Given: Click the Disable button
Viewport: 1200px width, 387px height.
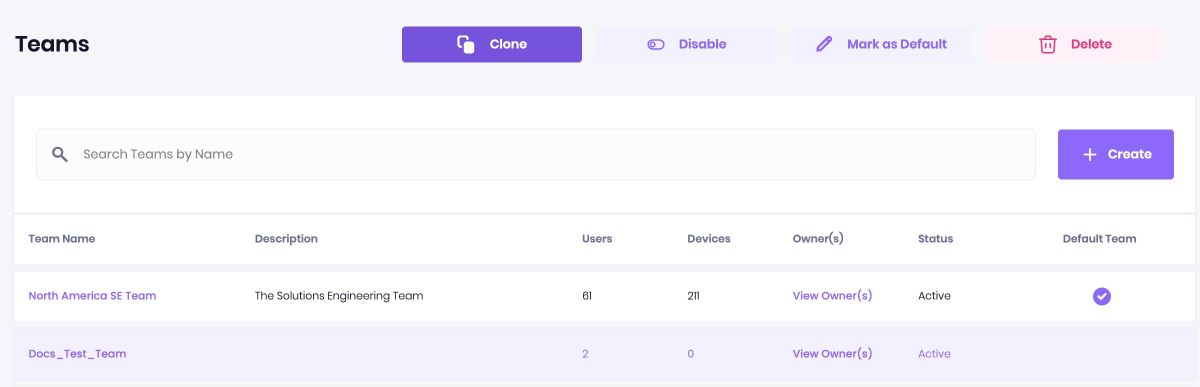Looking at the screenshot, I should tap(686, 44).
